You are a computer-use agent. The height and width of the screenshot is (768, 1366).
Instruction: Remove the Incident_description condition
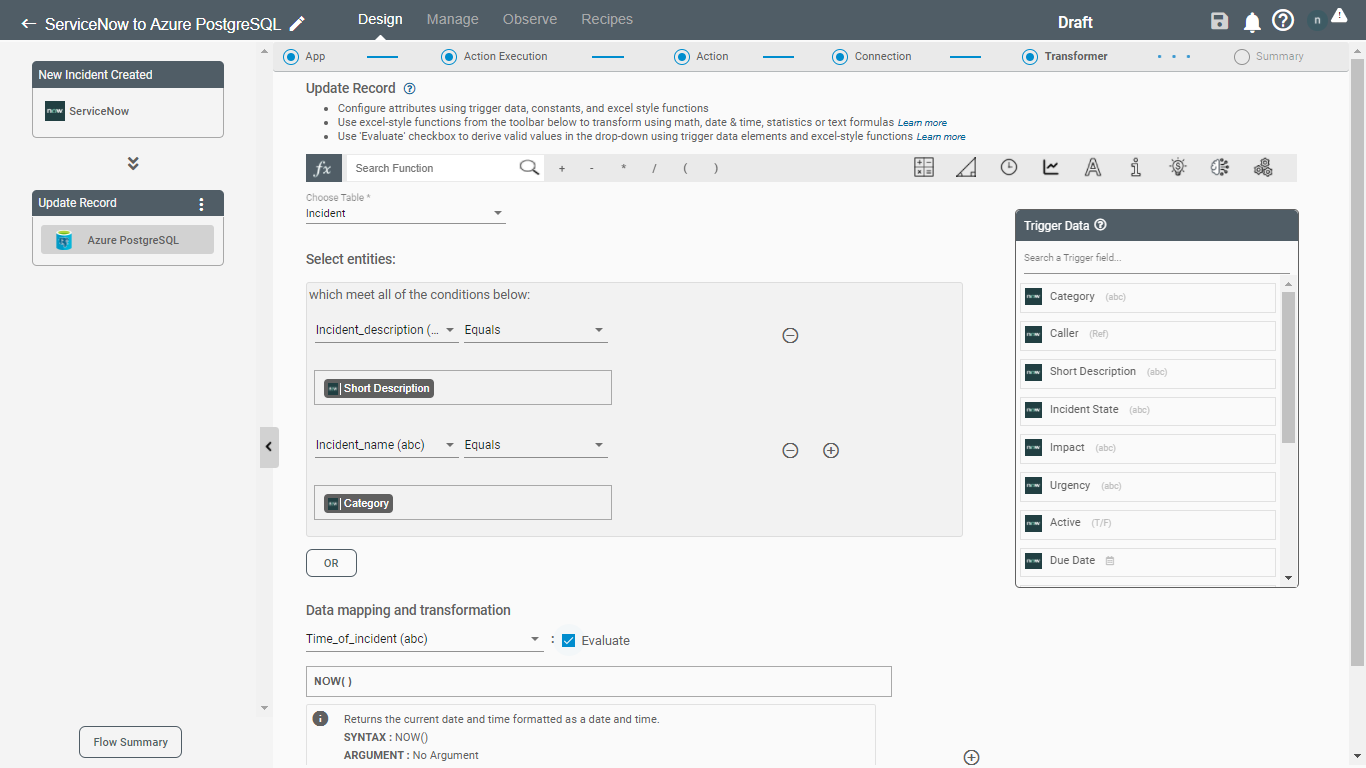click(790, 336)
